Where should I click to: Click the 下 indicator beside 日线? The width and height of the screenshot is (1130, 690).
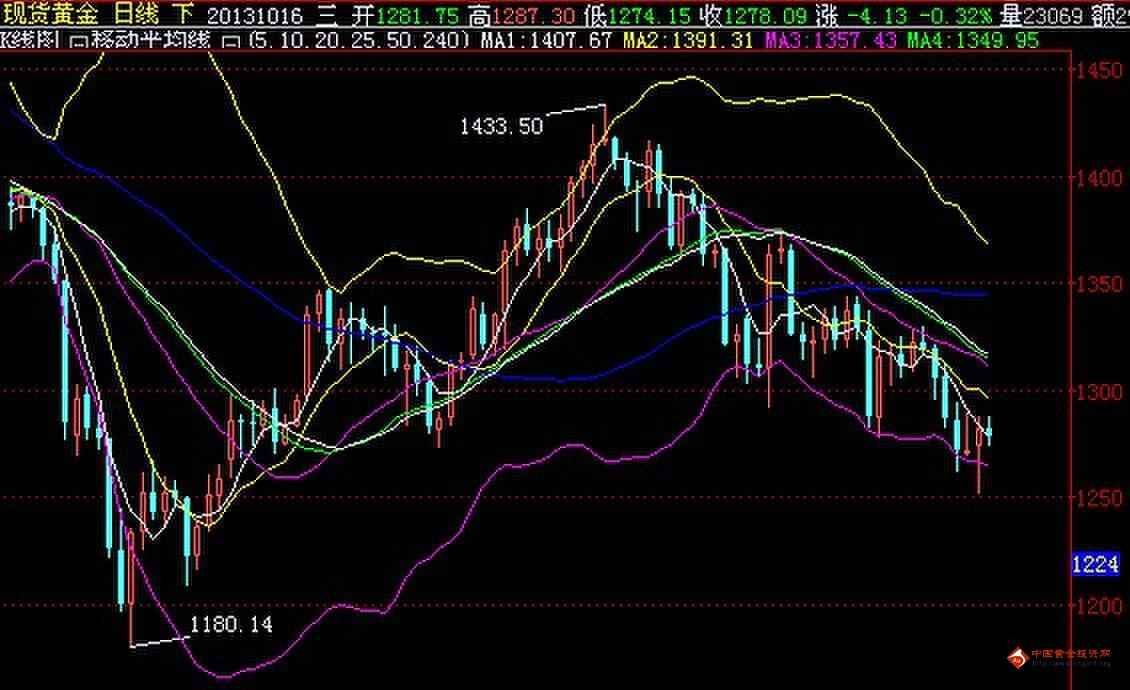pyautogui.click(x=182, y=14)
